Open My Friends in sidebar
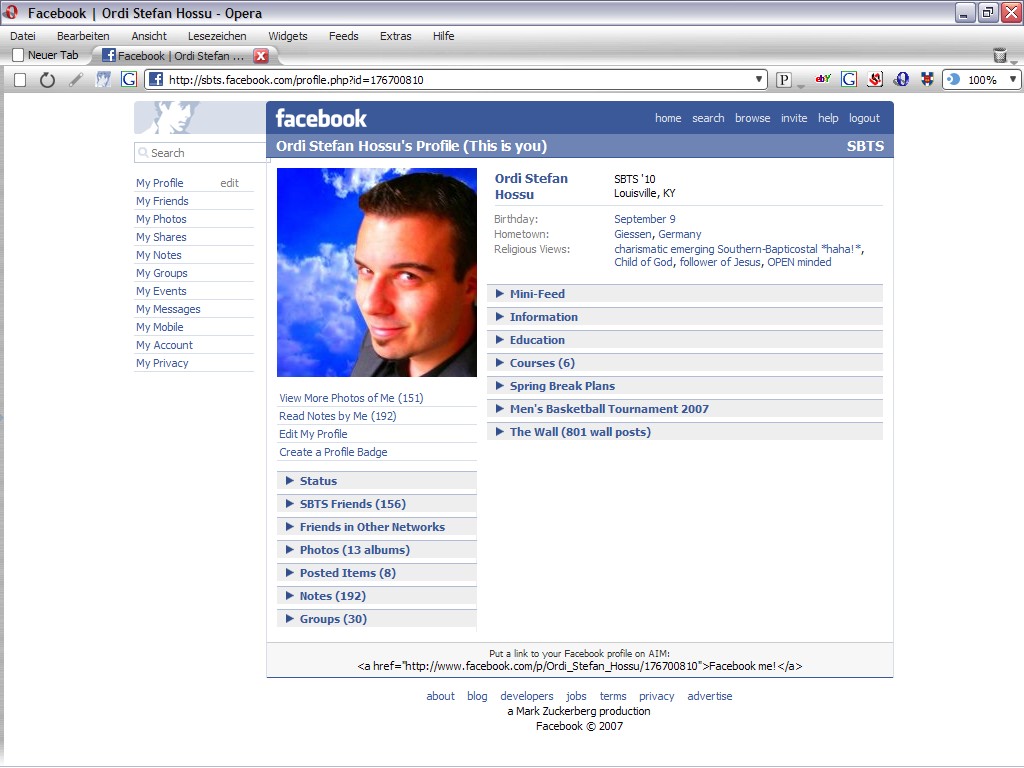Viewport: 1024px width, 768px height. coord(162,201)
